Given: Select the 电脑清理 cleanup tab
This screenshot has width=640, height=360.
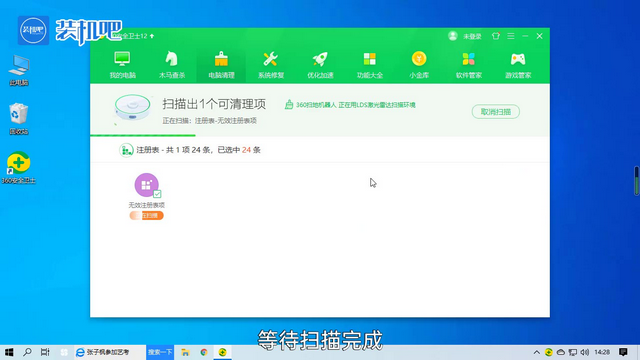Looking at the screenshot, I should coord(221,64).
